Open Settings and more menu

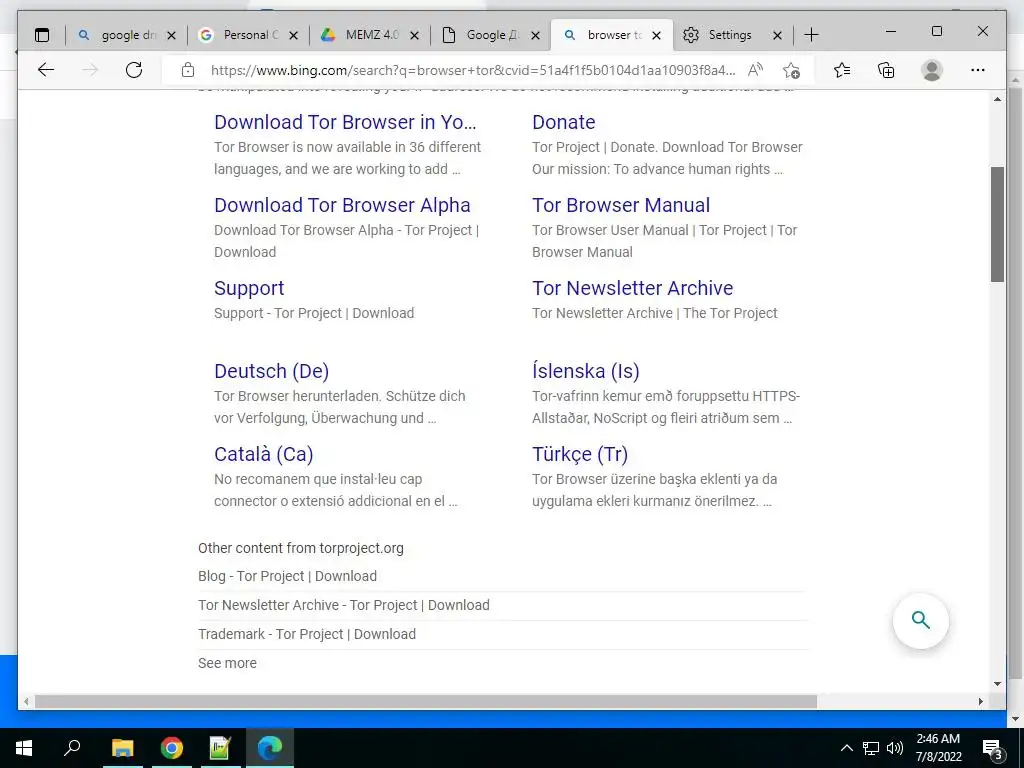click(978, 70)
